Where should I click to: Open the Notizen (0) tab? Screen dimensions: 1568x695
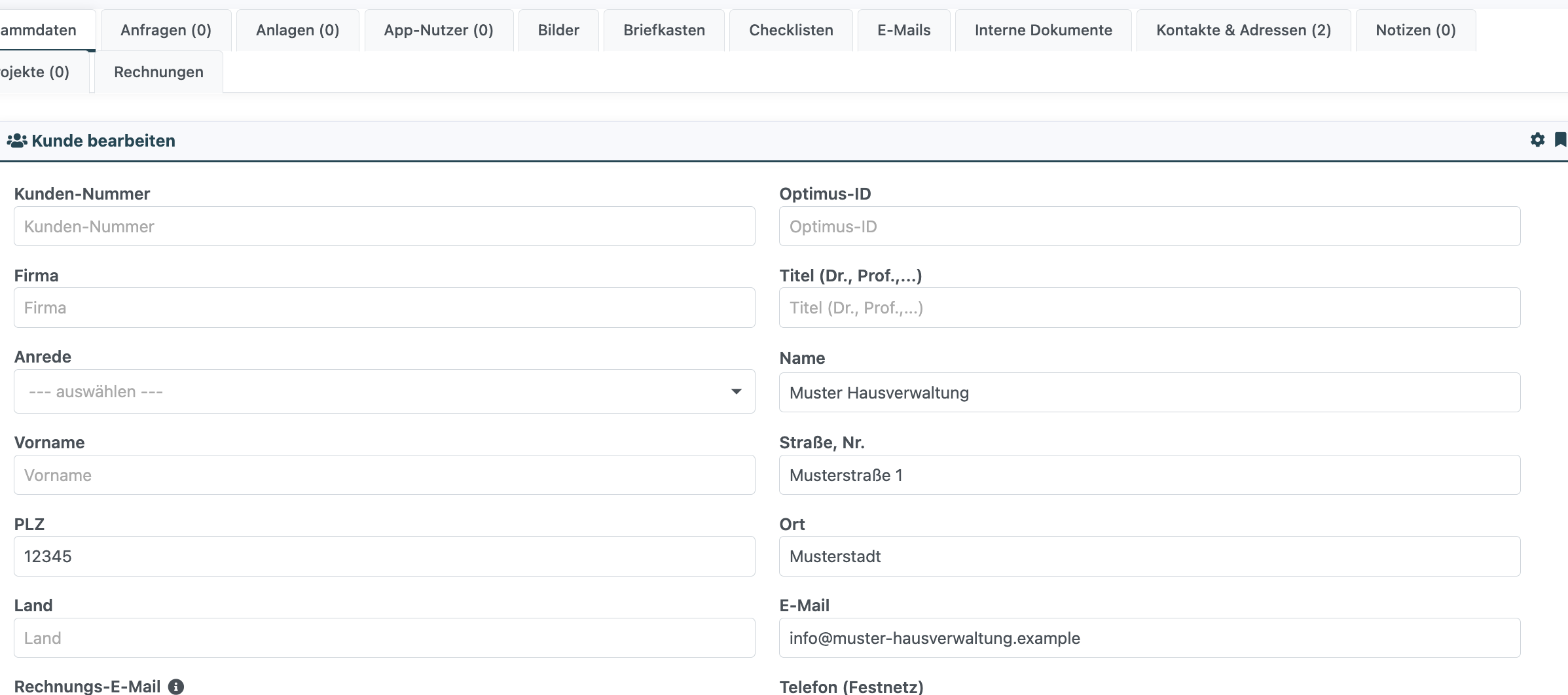point(1415,30)
